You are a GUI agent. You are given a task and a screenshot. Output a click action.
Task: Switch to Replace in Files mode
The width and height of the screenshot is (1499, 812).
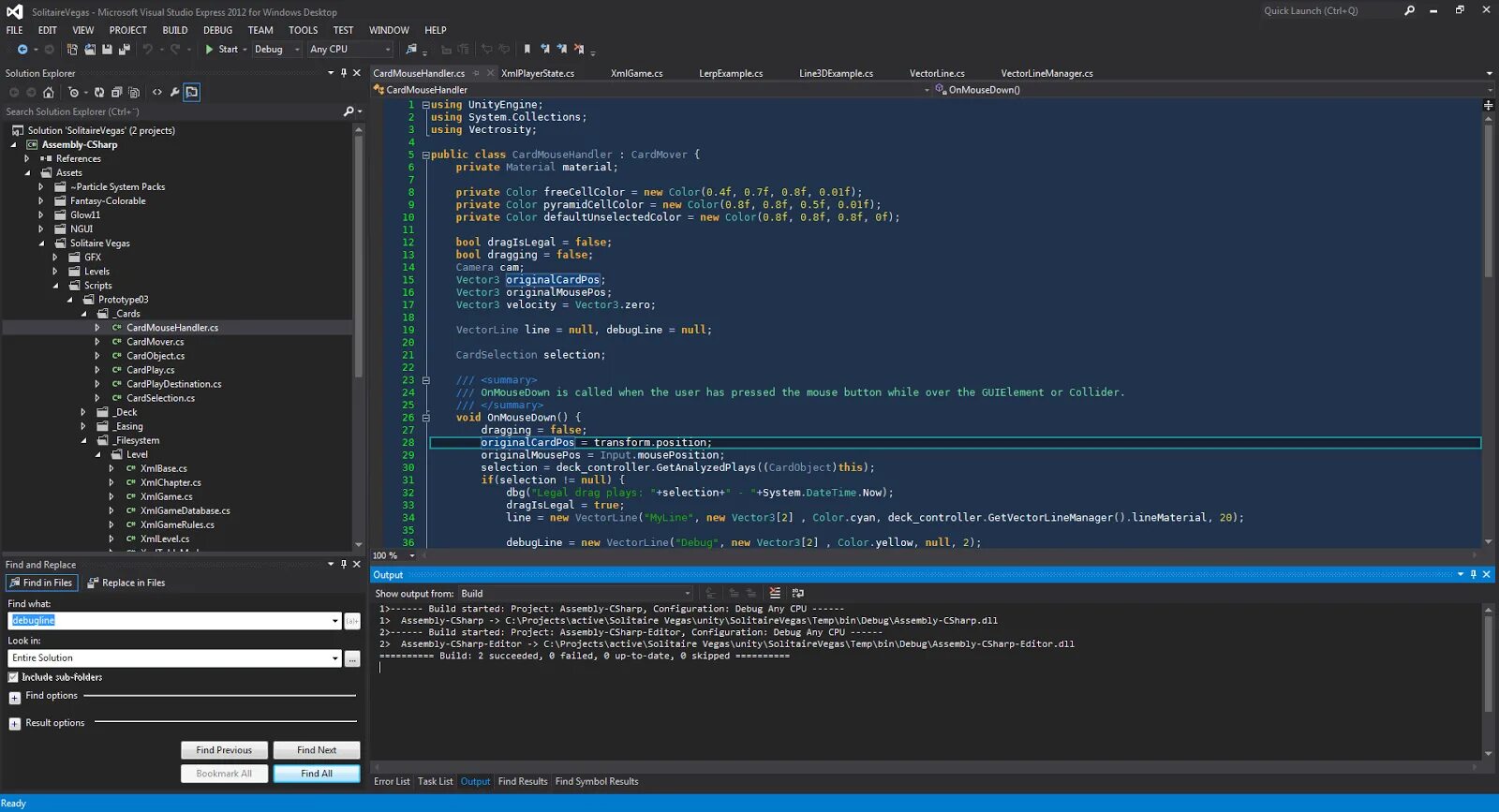tap(126, 583)
